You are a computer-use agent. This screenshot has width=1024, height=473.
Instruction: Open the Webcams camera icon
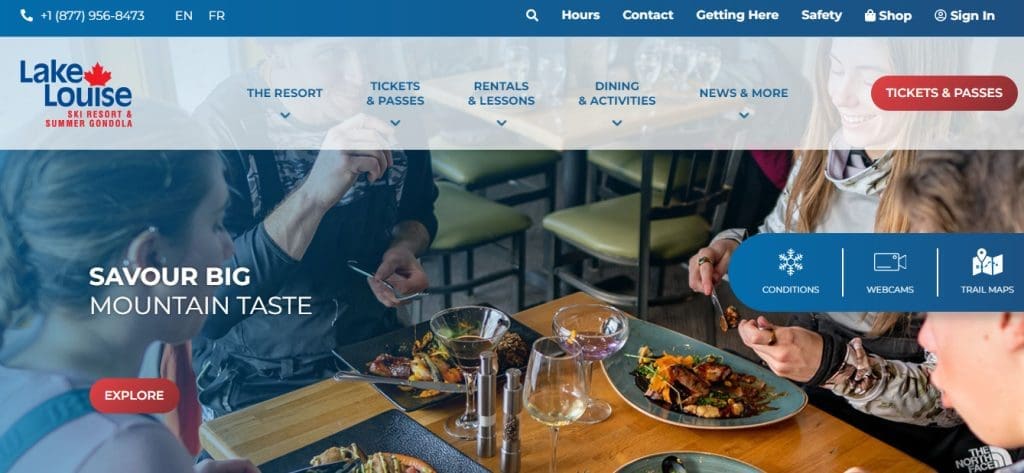pyautogui.click(x=890, y=262)
